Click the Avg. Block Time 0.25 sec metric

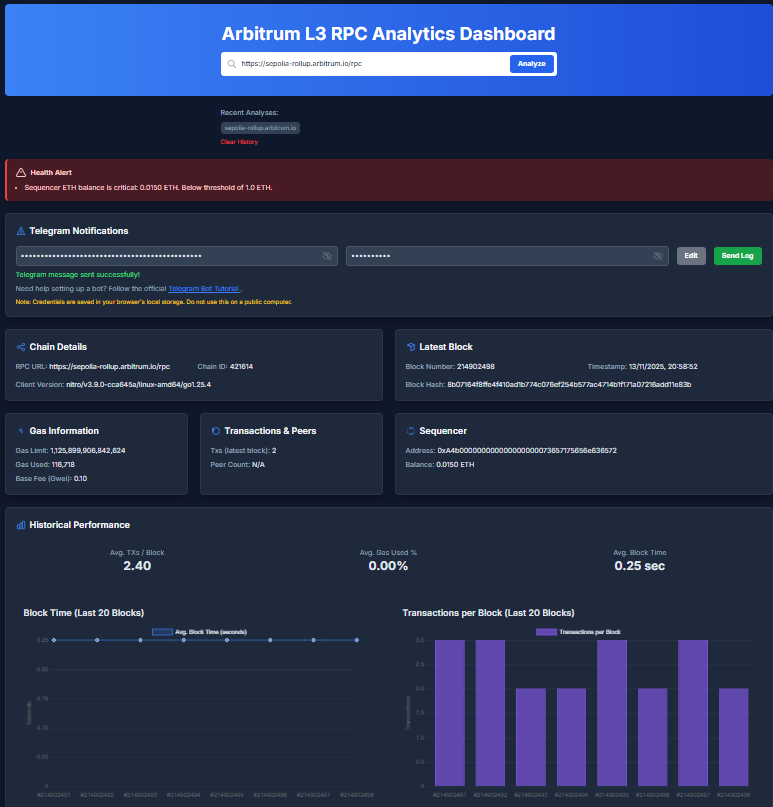[x=640, y=566]
